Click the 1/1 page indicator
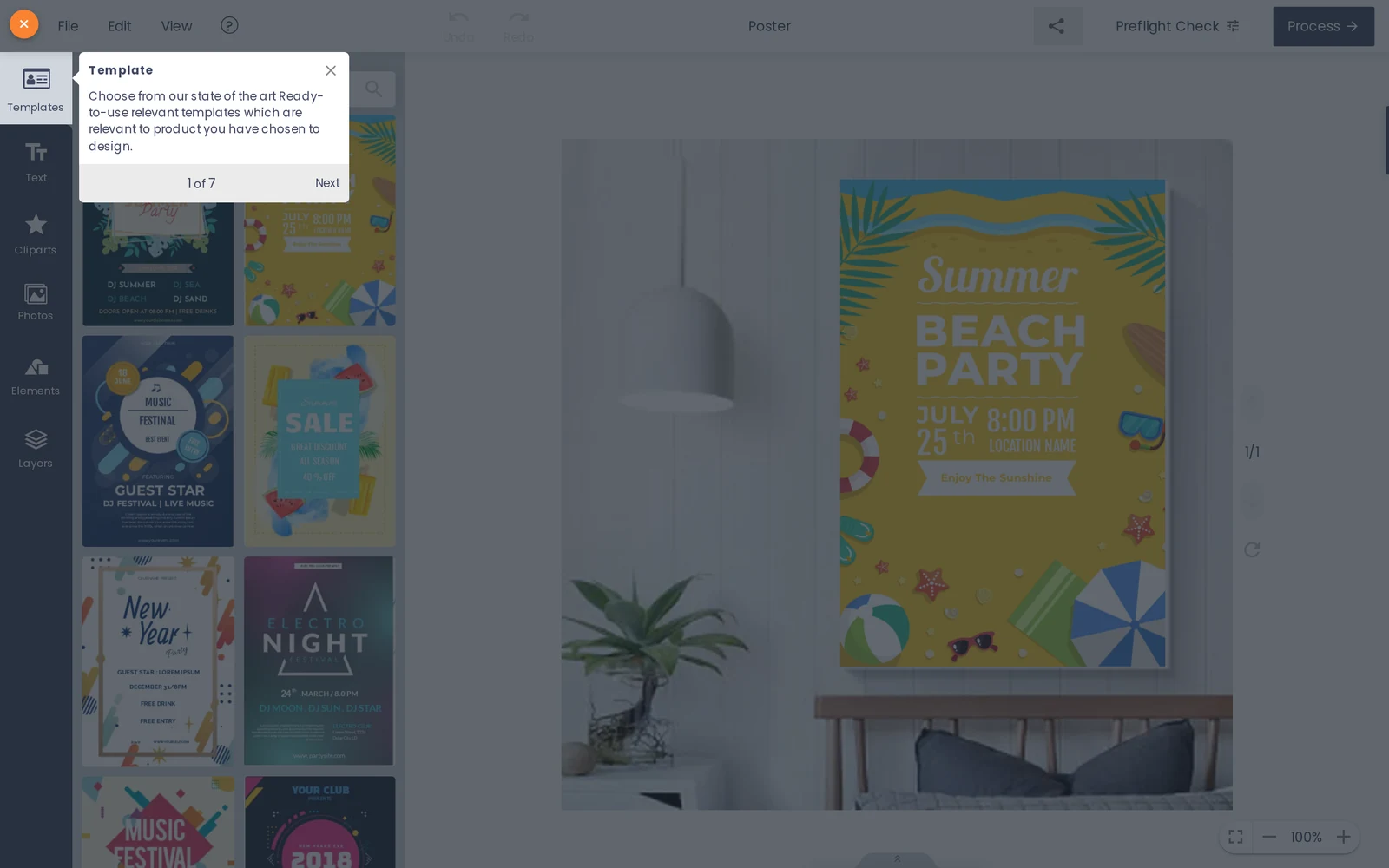Screen dimensions: 1389x868 1252,451
